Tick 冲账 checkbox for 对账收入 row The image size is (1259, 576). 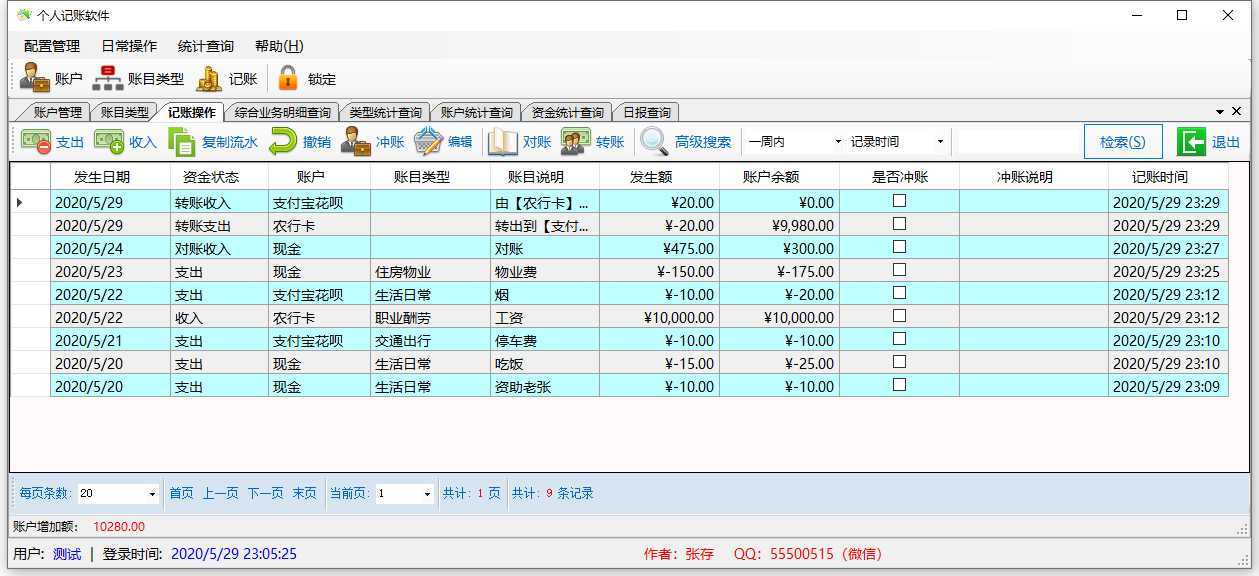tap(899, 247)
